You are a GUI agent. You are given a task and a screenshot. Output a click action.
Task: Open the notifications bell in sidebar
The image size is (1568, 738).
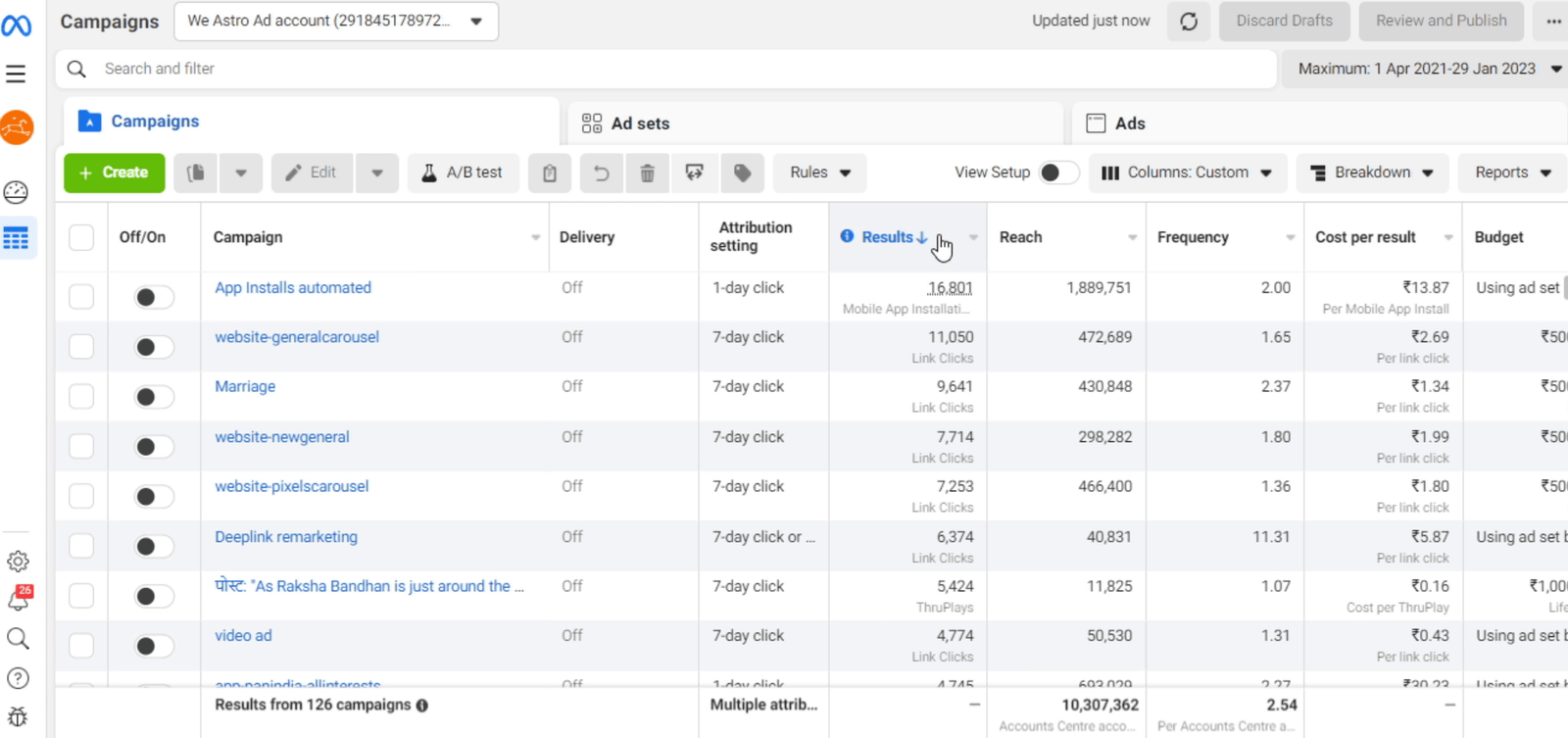18,599
